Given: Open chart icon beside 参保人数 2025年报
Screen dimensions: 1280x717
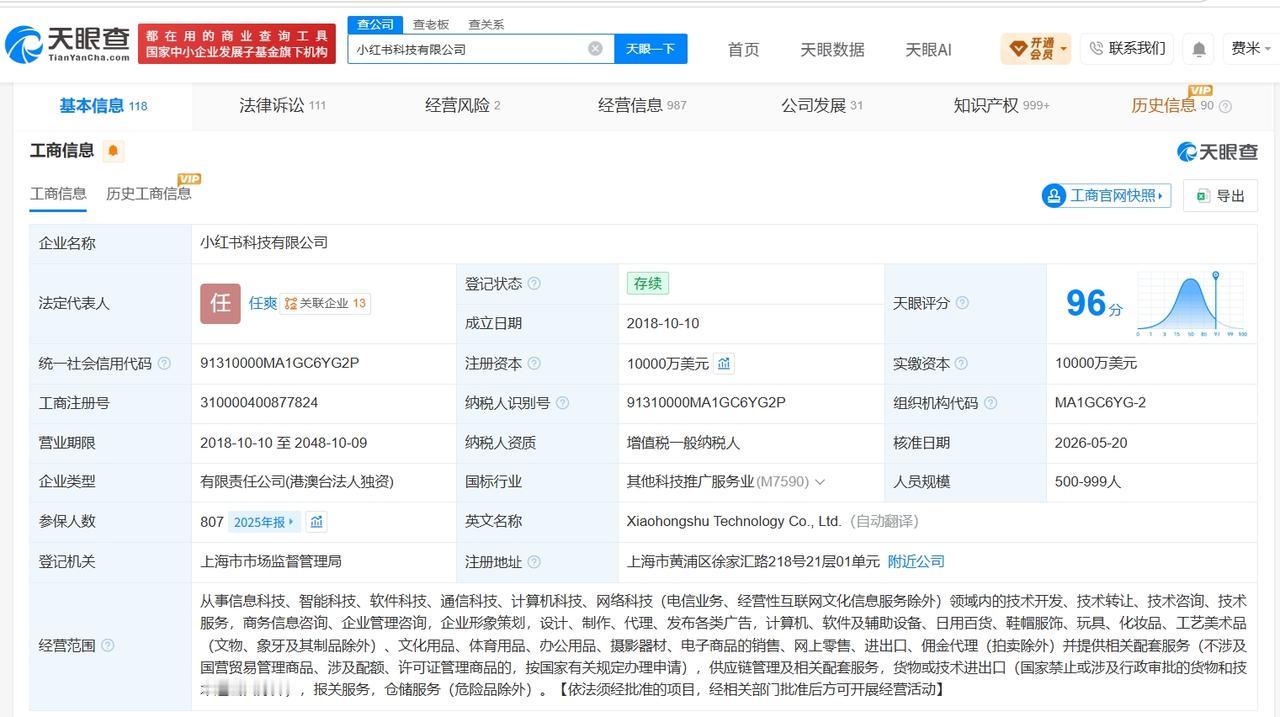Looking at the screenshot, I should 316,521.
